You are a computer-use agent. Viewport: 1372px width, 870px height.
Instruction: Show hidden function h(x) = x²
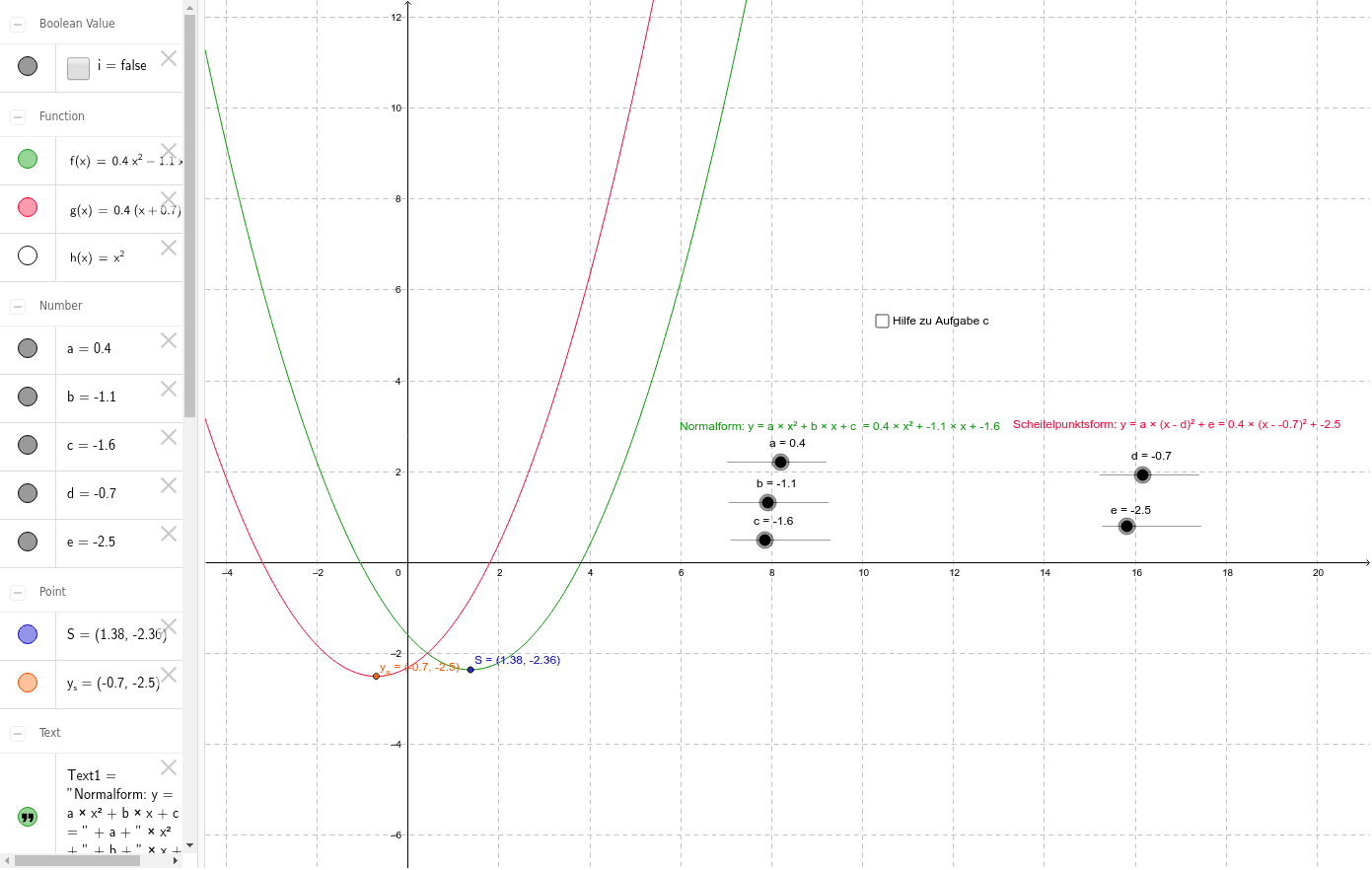tap(28, 255)
